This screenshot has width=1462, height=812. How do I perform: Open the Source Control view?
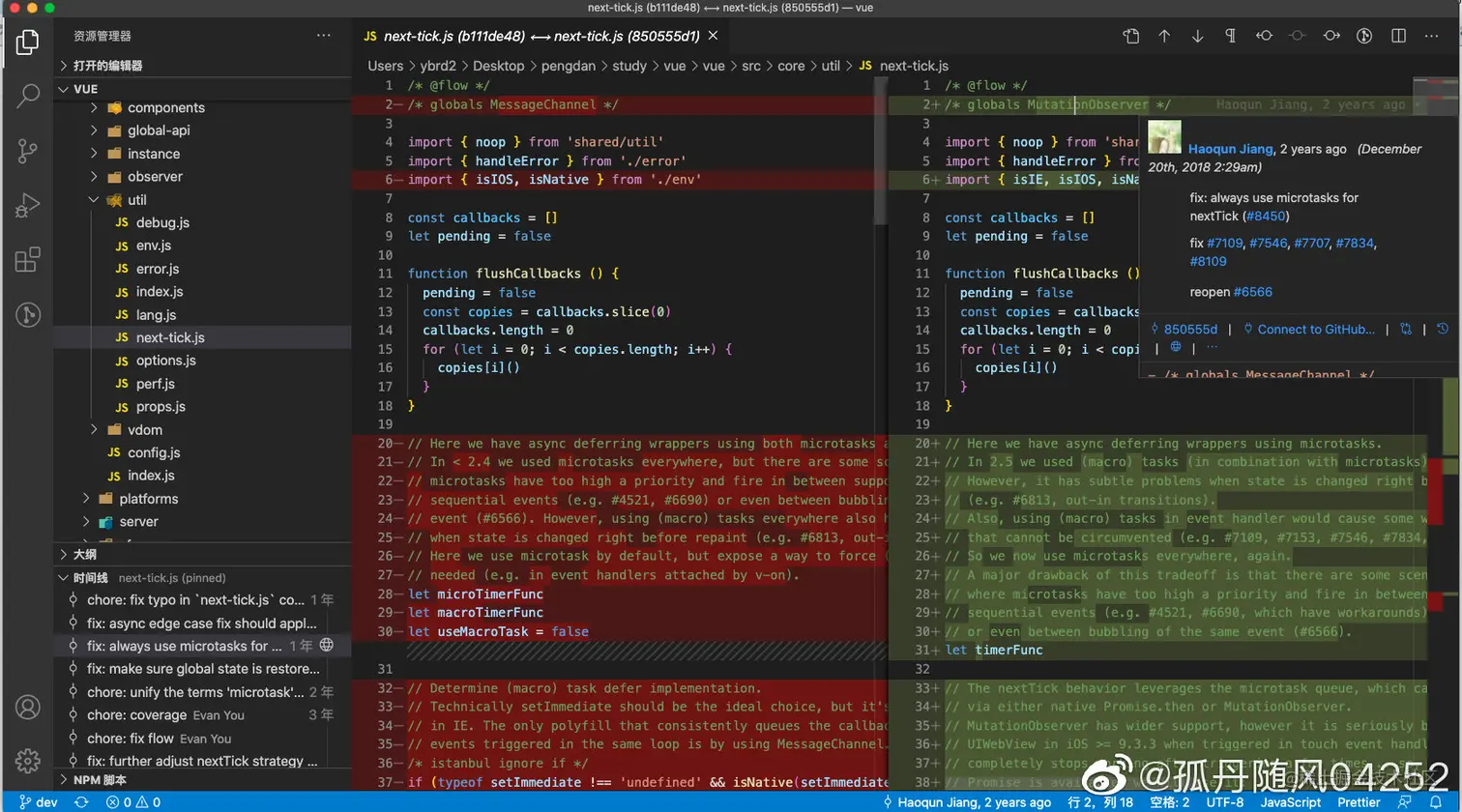click(28, 151)
